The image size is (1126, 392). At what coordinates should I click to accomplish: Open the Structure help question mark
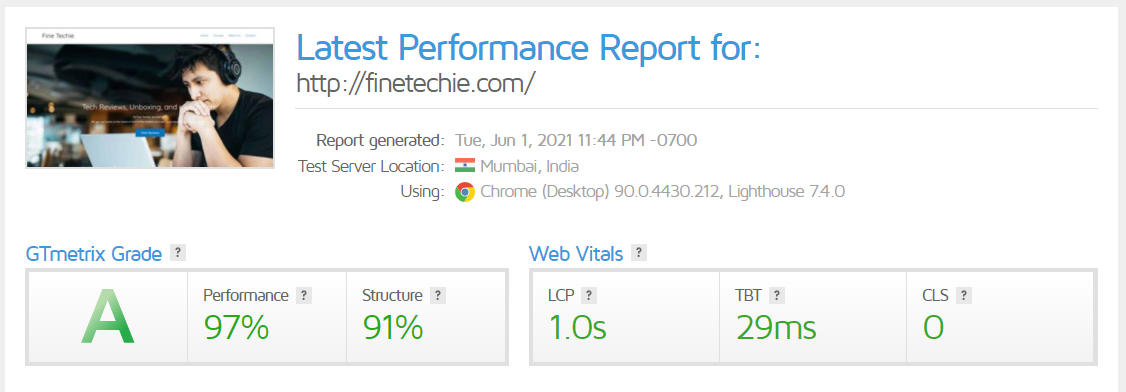(x=438, y=295)
